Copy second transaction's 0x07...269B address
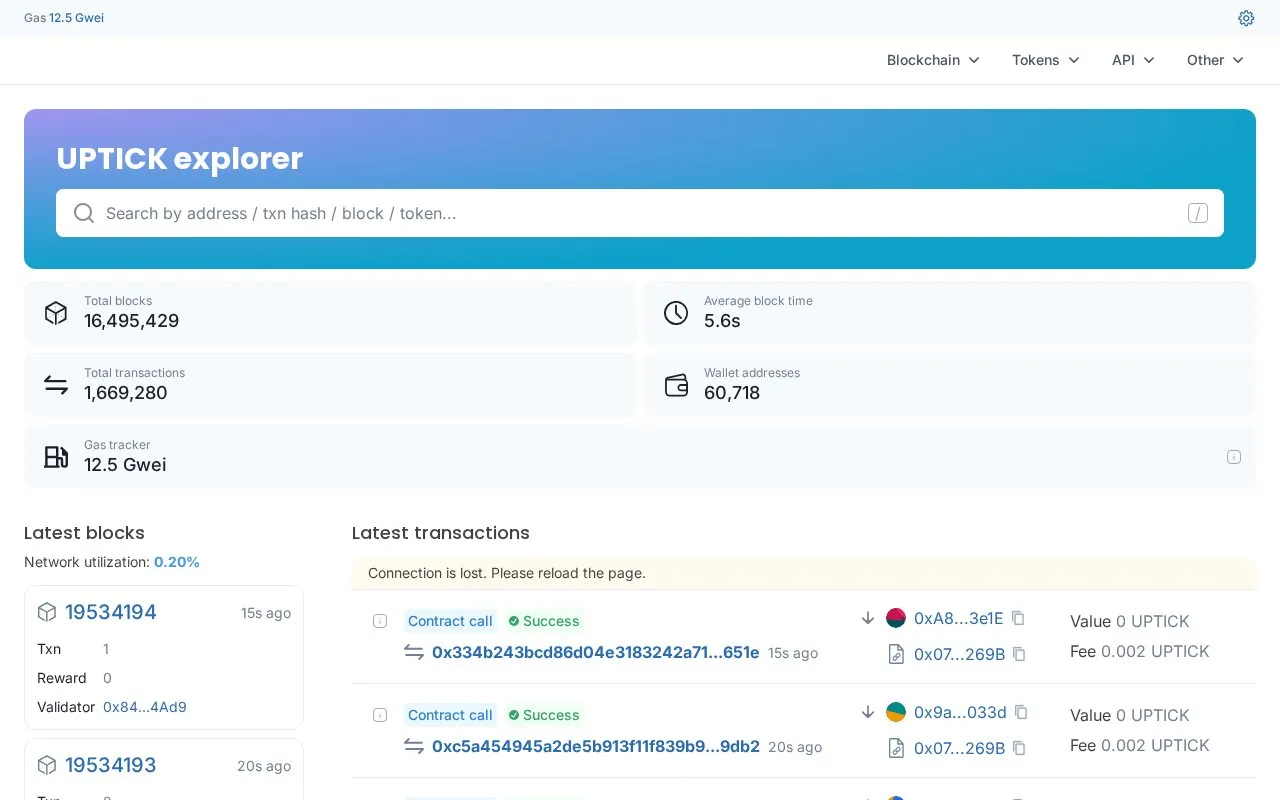 [x=1019, y=748]
